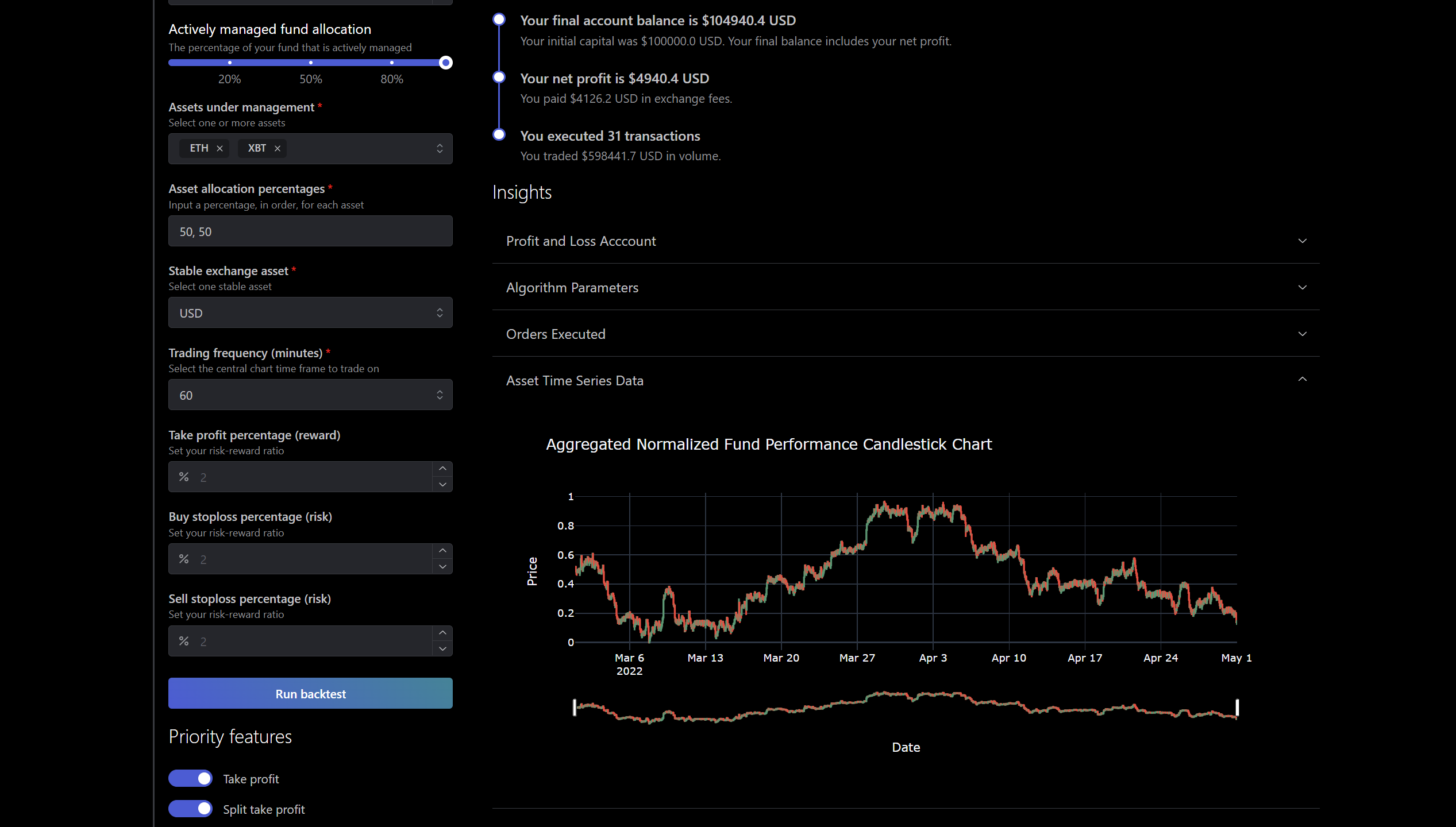Increment the take profit percentage stepper
This screenshot has height=827, width=1456.
[x=442, y=468]
